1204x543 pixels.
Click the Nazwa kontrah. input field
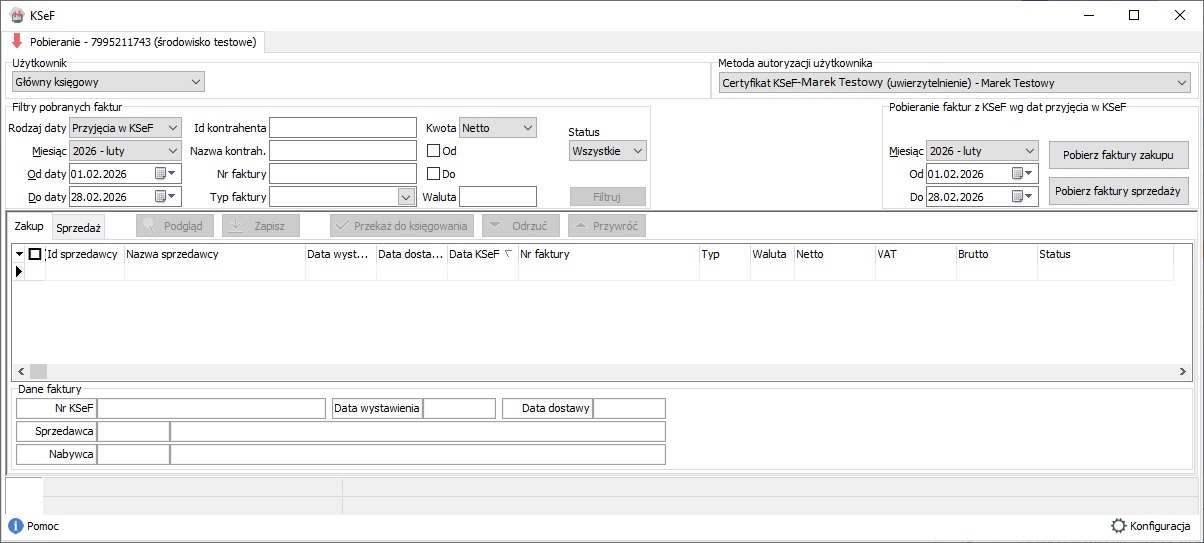pos(342,151)
